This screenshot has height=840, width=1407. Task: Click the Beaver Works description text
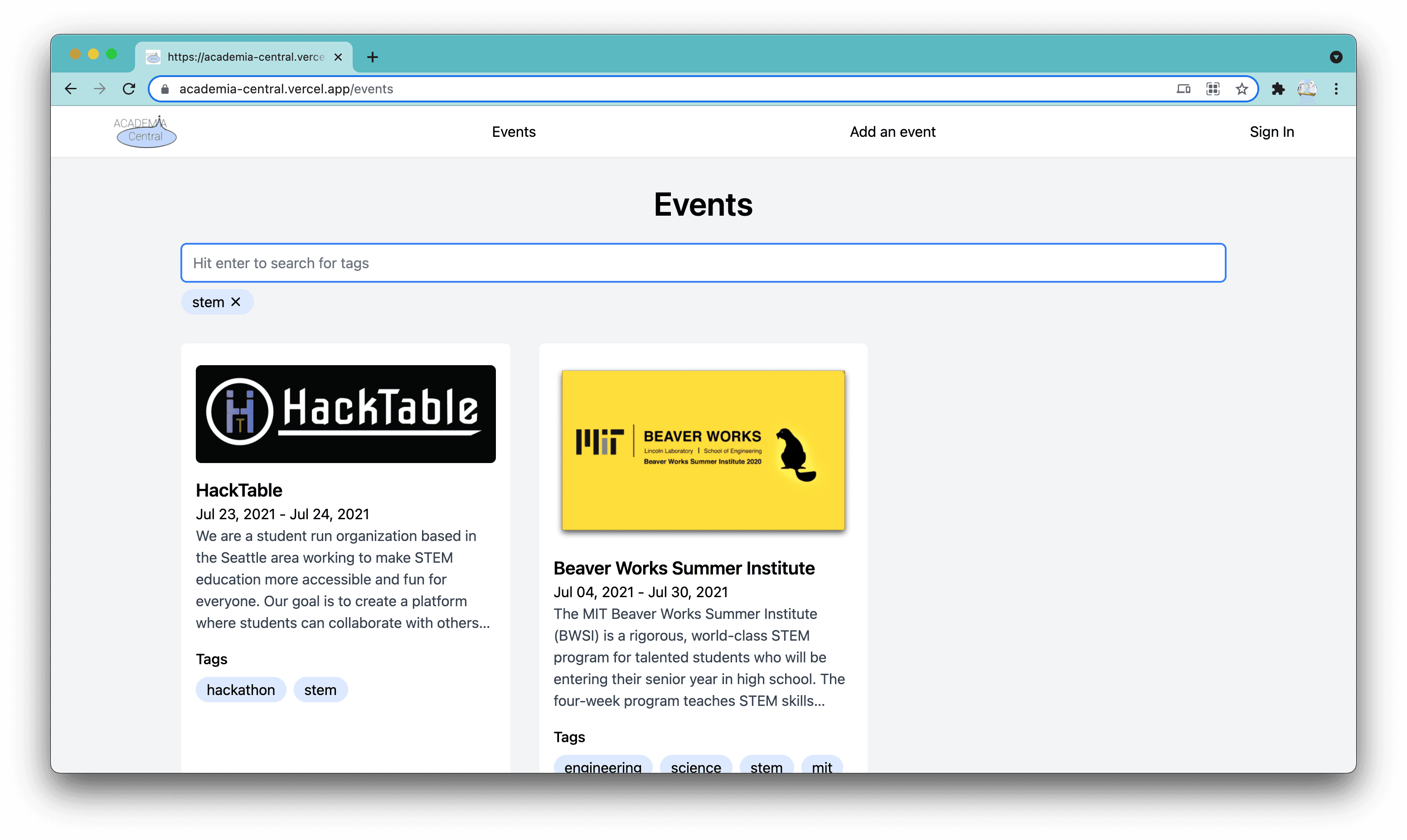pyautogui.click(x=699, y=657)
